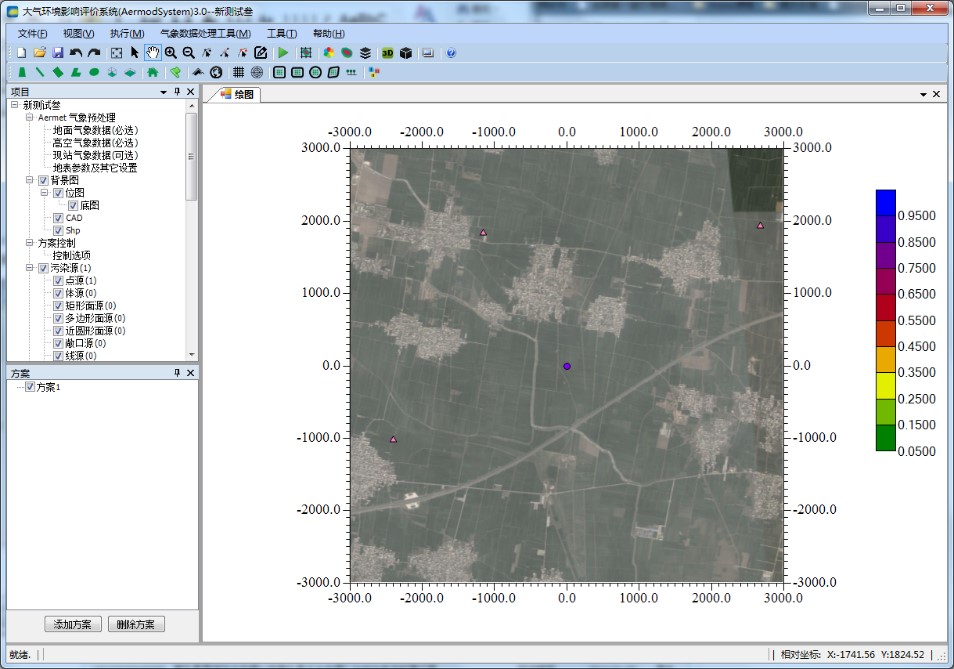The width and height of the screenshot is (954, 669).
Task: Click the globe icon in second toolbar
Action: [215, 72]
